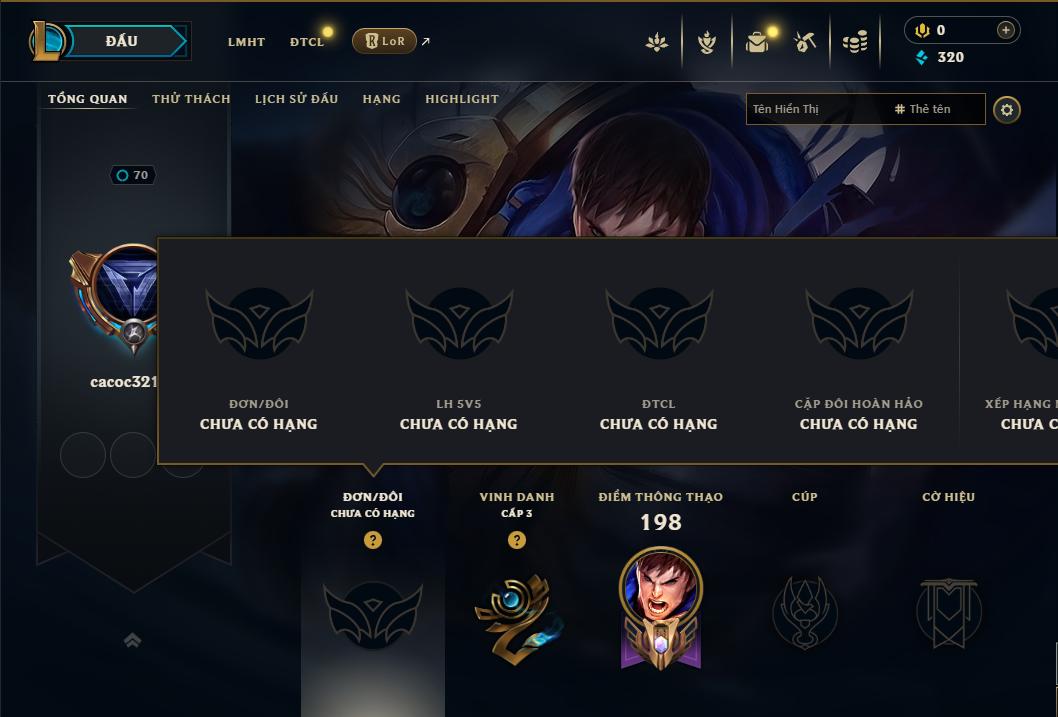Image resolution: width=1058 pixels, height=717 pixels.
Task: Open the profile settings gear
Action: pyautogui.click(x=1007, y=110)
